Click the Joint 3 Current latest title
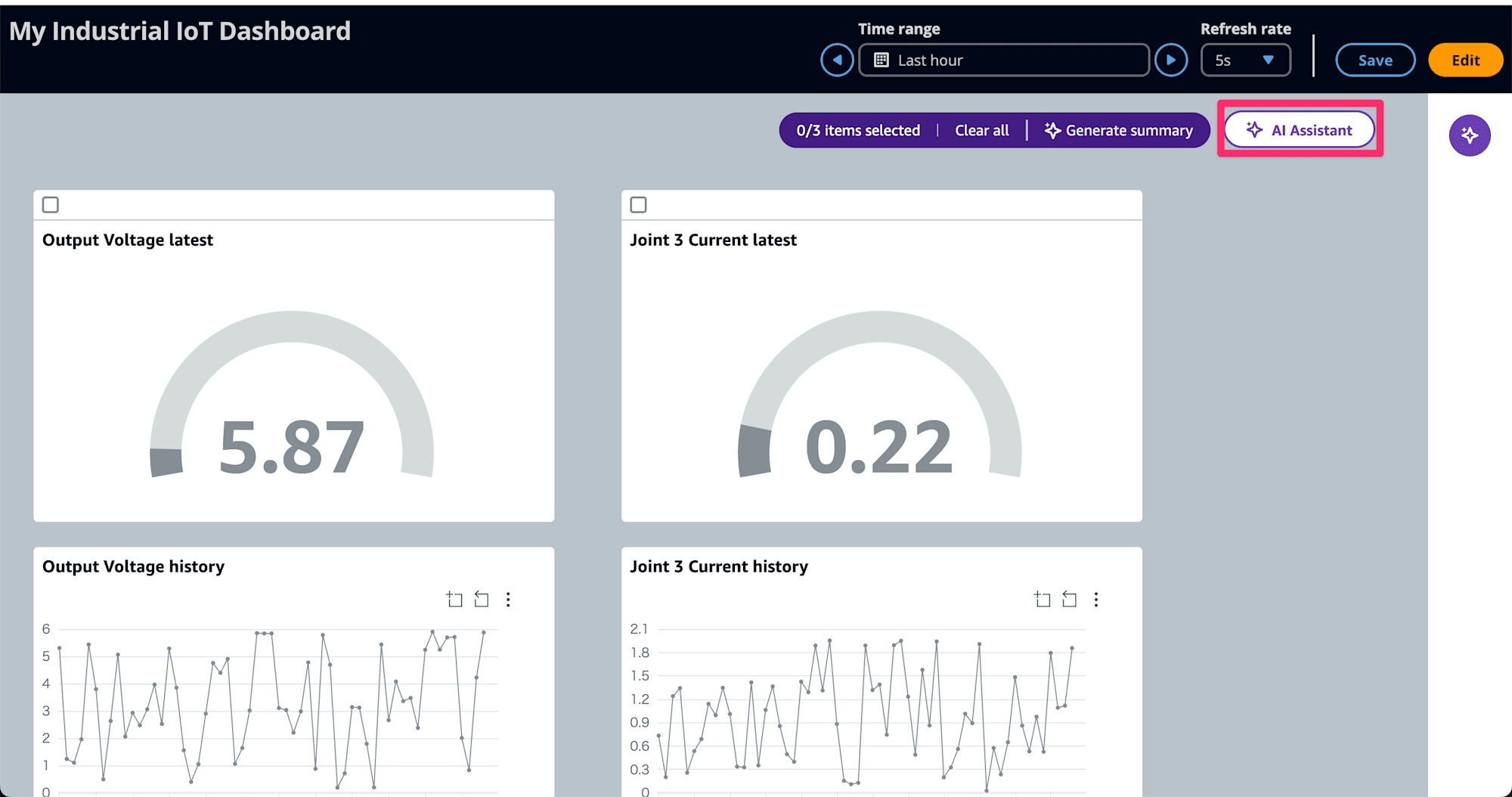 pyautogui.click(x=713, y=240)
